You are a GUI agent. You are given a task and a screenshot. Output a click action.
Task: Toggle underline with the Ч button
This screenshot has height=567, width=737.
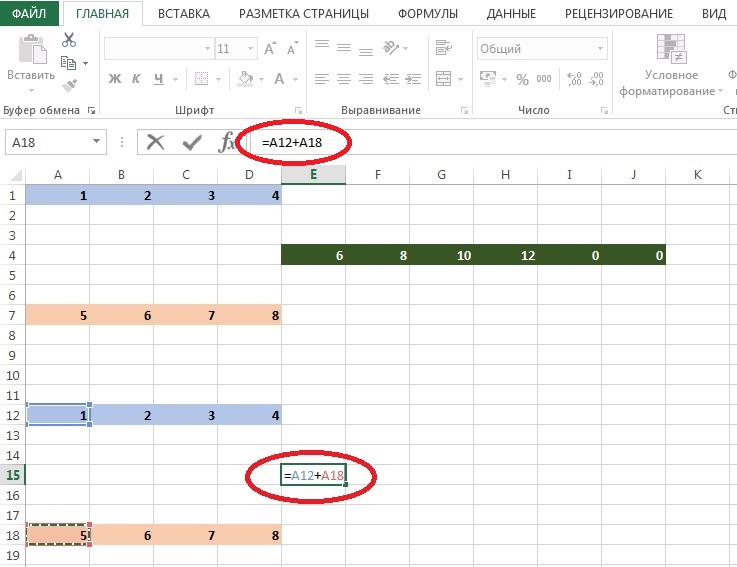tap(158, 78)
